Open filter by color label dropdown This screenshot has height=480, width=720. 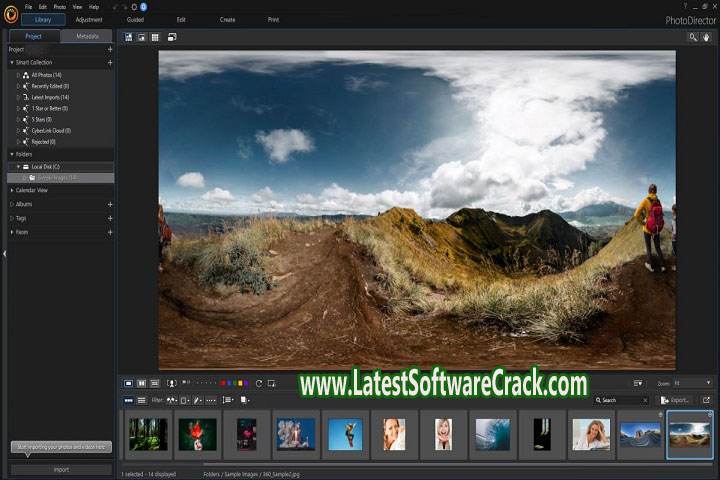pyautogui.click(x=185, y=401)
